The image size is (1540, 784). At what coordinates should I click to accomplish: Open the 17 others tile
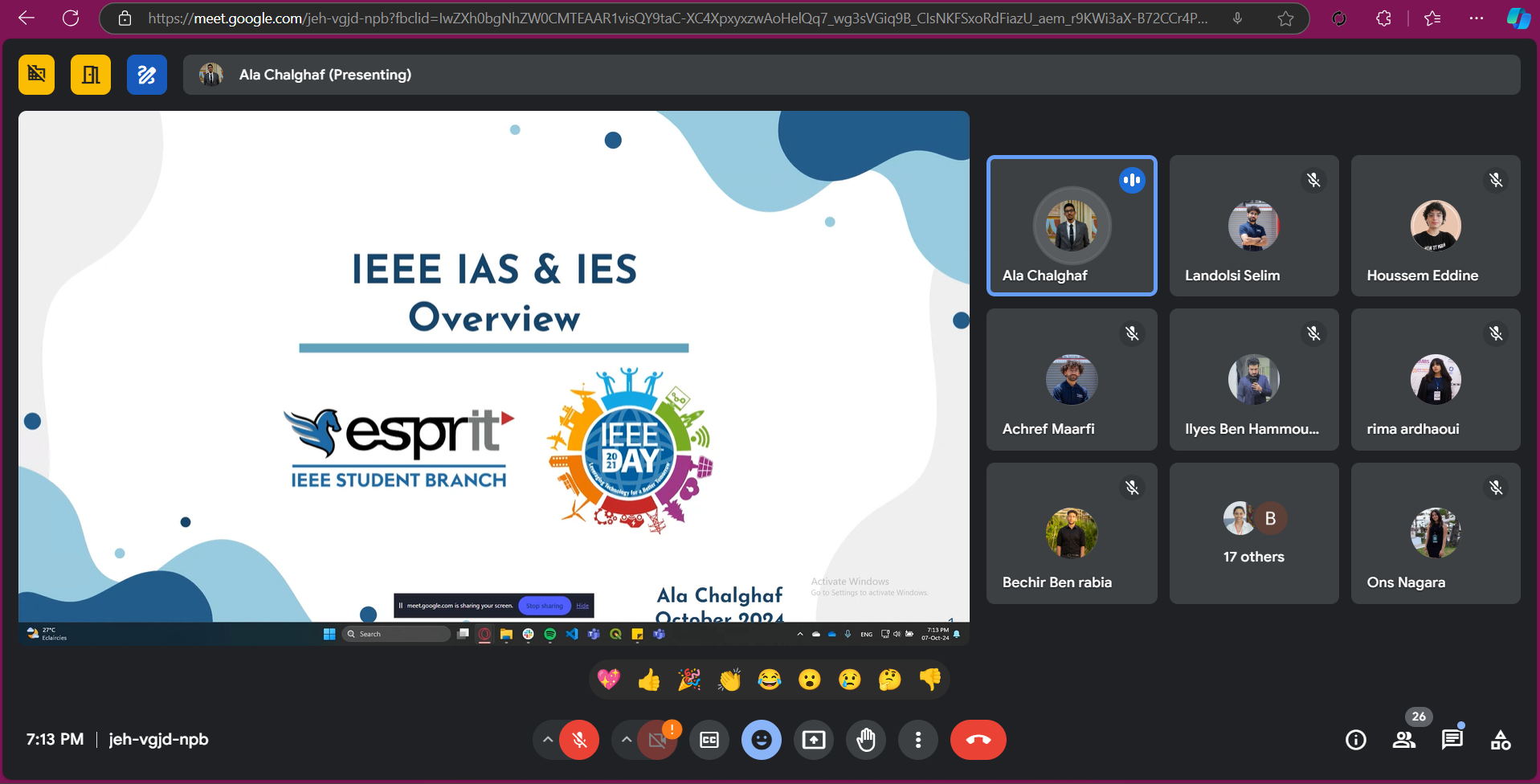(x=1254, y=533)
